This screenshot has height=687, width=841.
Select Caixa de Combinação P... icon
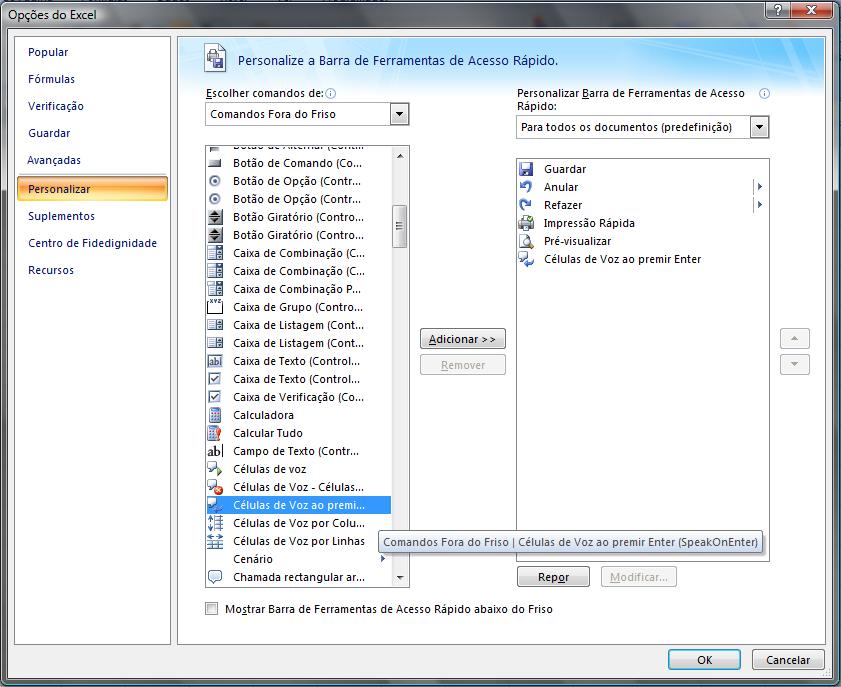[215, 289]
